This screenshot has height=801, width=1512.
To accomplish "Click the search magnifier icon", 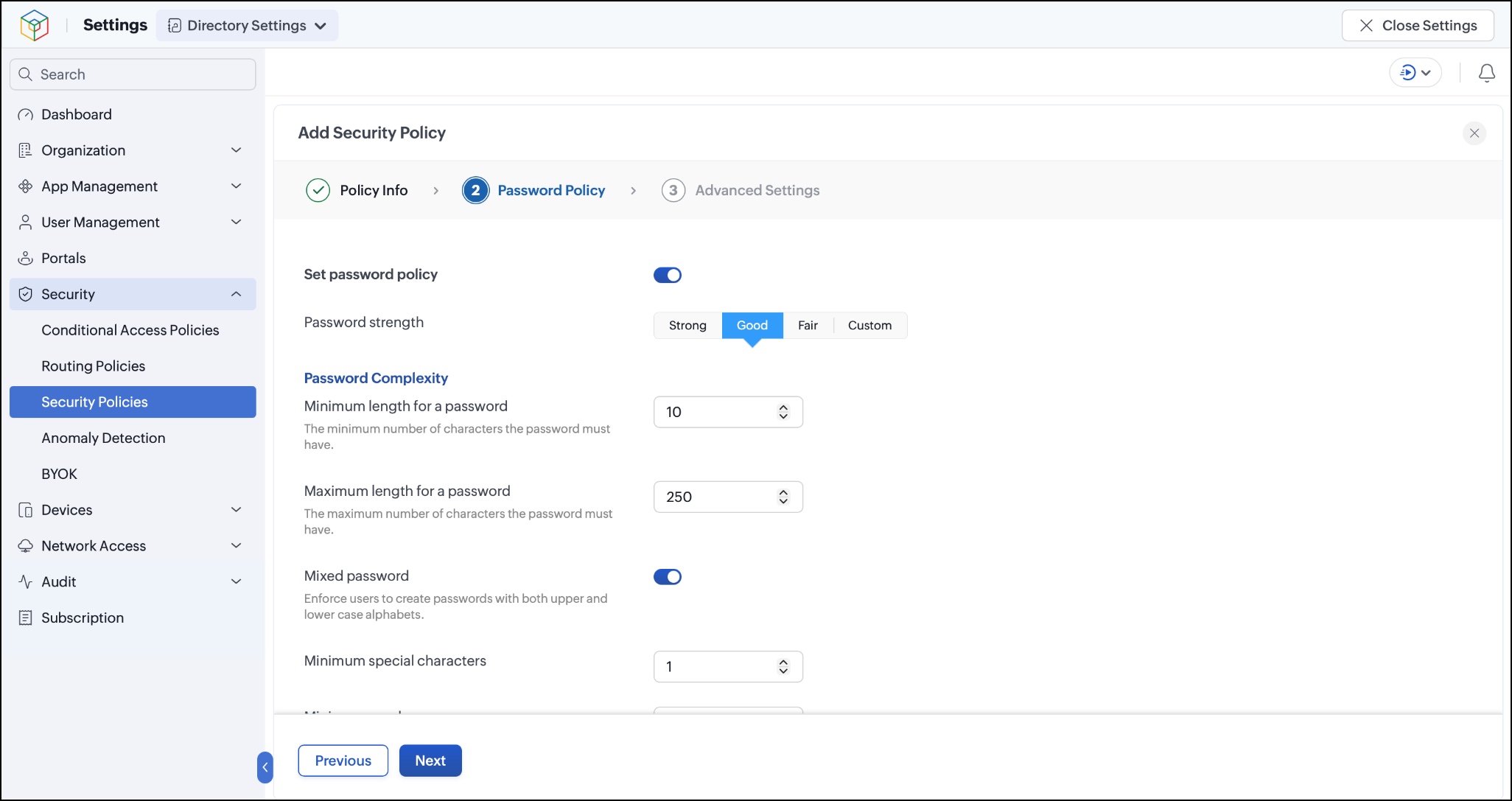I will pyautogui.click(x=25, y=74).
